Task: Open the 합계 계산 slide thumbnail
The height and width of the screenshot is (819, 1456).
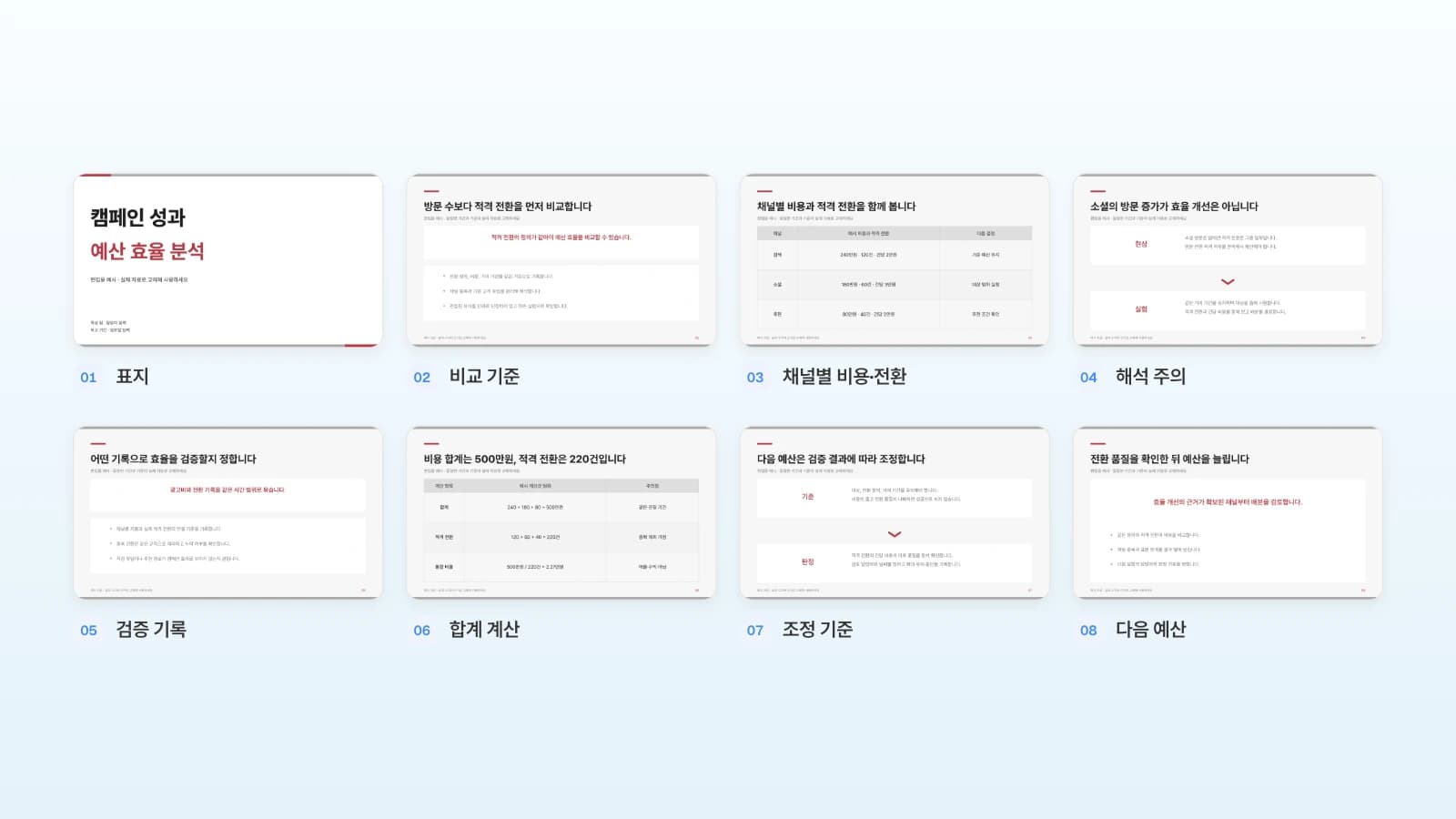Action: tap(561, 513)
